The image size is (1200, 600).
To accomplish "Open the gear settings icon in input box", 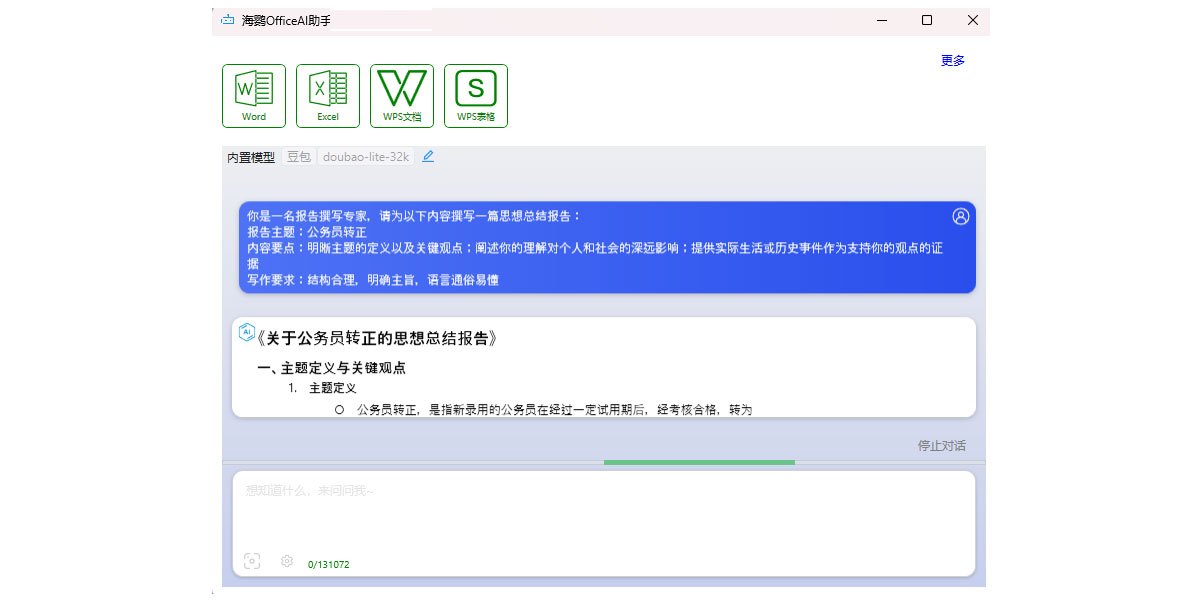I will tap(287, 561).
